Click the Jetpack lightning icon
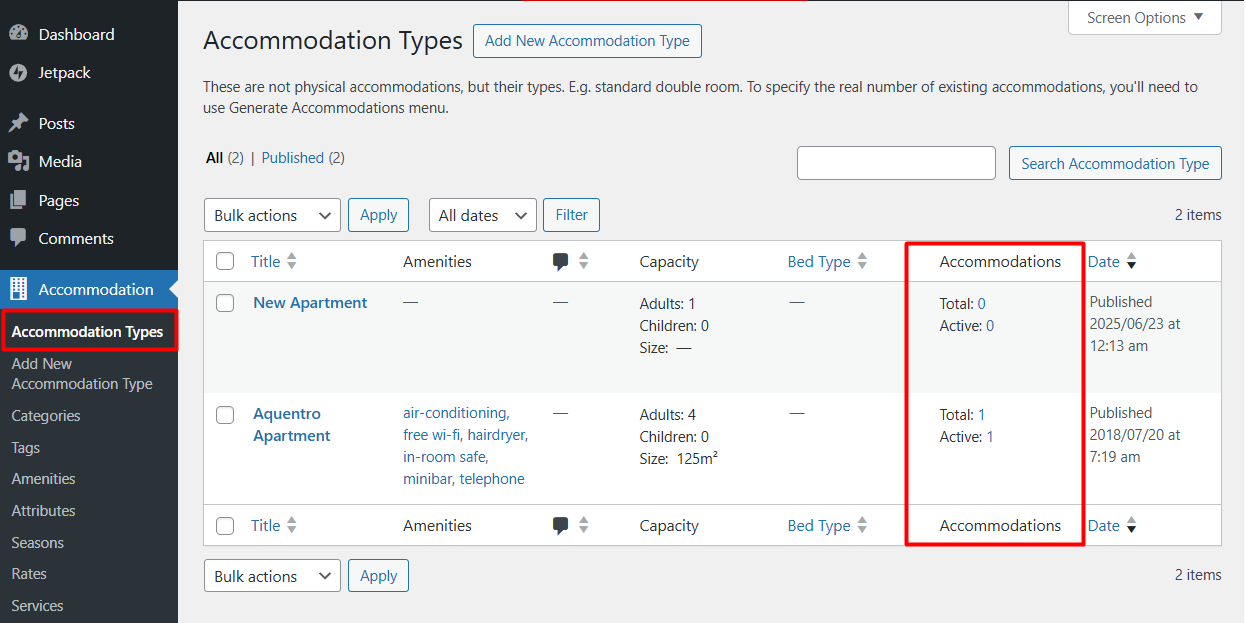This screenshot has width=1246, height=623. click(x=18, y=72)
